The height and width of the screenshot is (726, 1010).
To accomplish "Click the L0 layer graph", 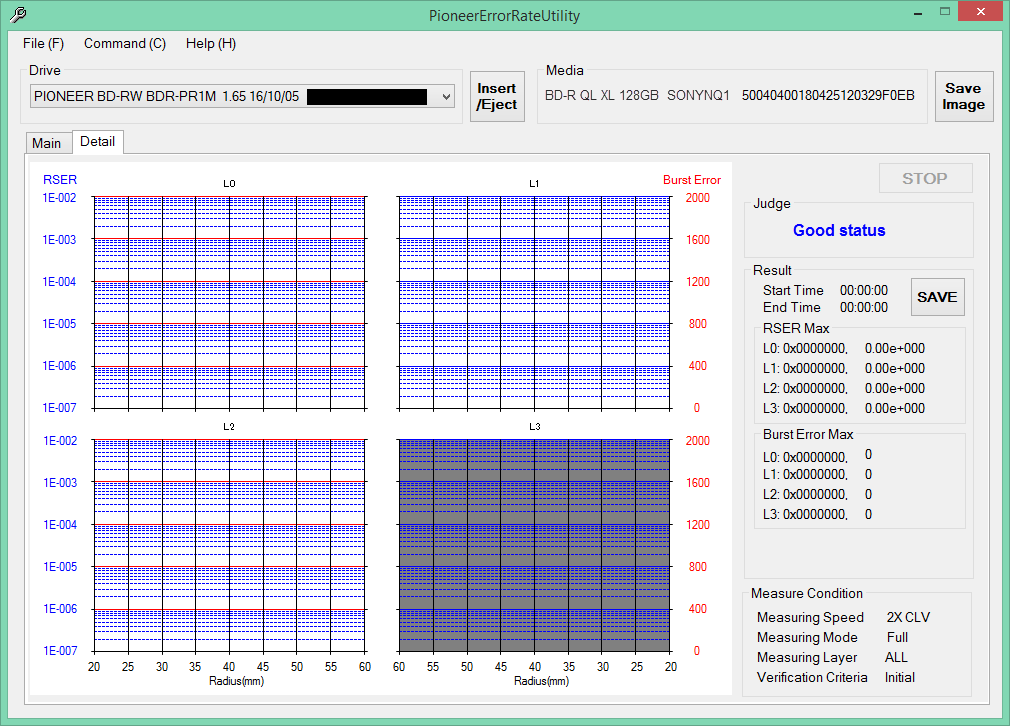I will (x=229, y=303).
